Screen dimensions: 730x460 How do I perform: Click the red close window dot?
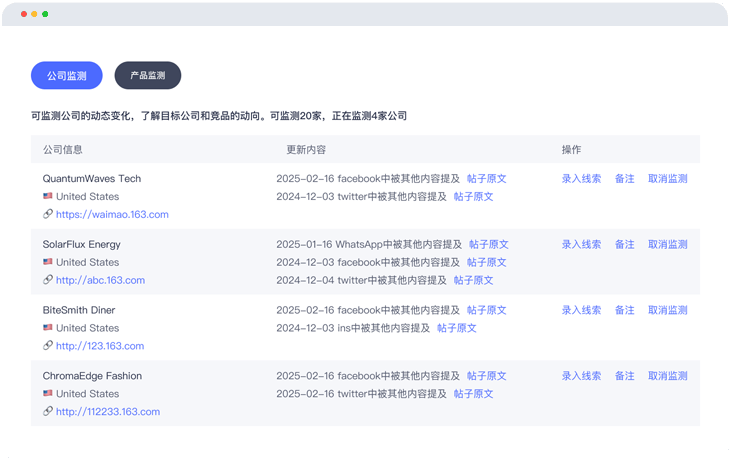point(24,14)
